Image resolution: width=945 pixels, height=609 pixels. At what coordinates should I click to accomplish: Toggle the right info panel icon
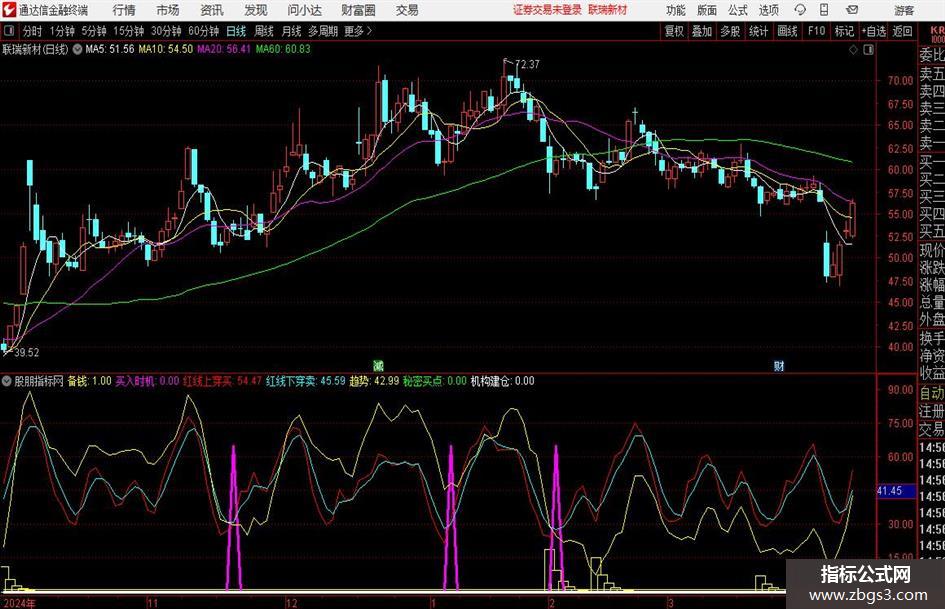click(x=868, y=50)
